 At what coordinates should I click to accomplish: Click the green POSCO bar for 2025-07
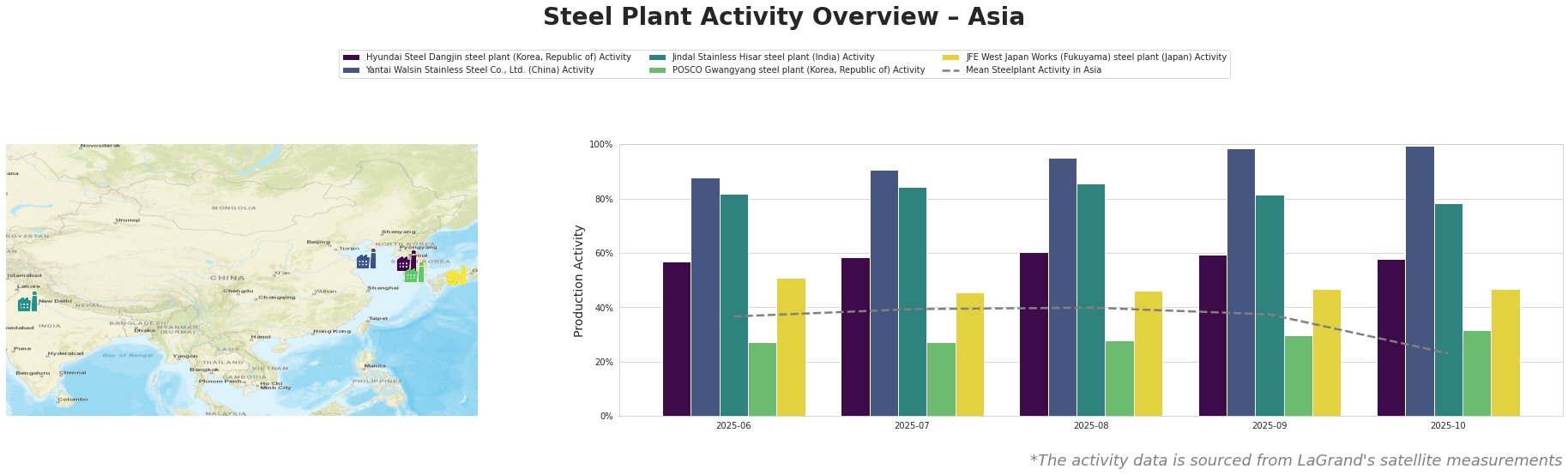pos(941,379)
